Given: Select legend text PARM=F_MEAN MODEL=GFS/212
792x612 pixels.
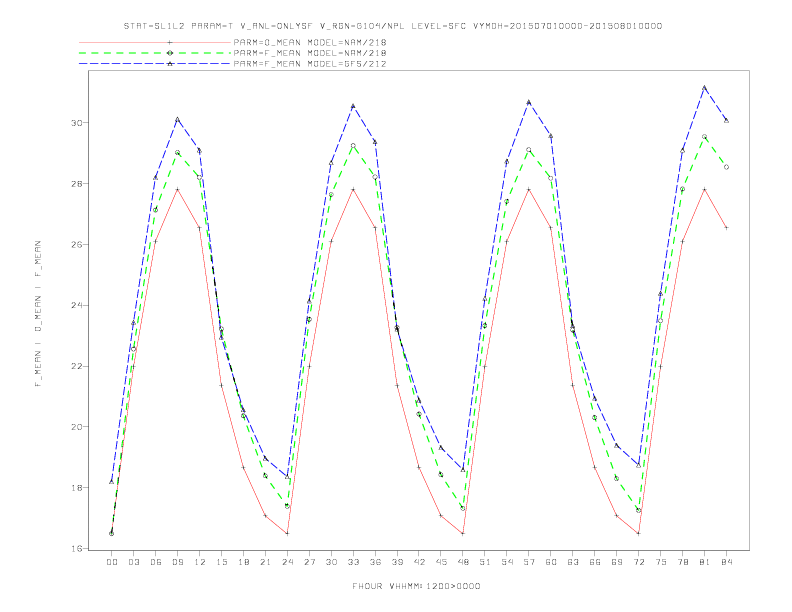Looking at the screenshot, I should click(310, 64).
